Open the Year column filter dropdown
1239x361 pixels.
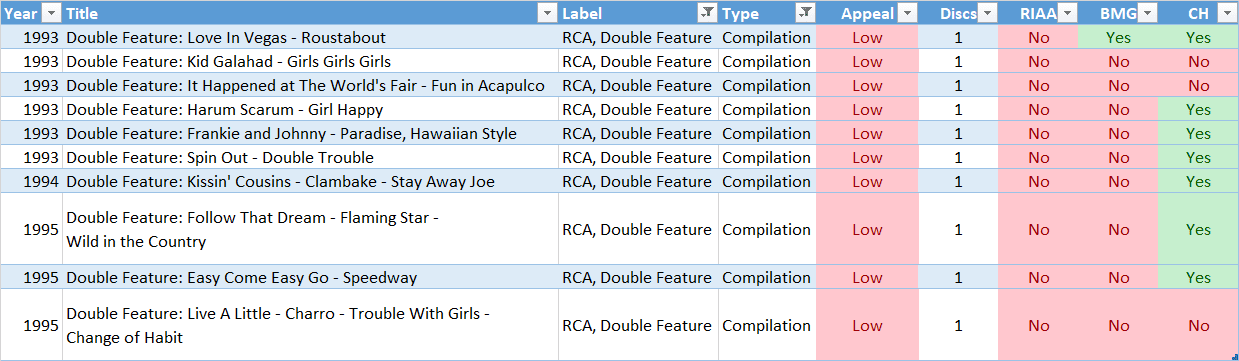pos(50,13)
